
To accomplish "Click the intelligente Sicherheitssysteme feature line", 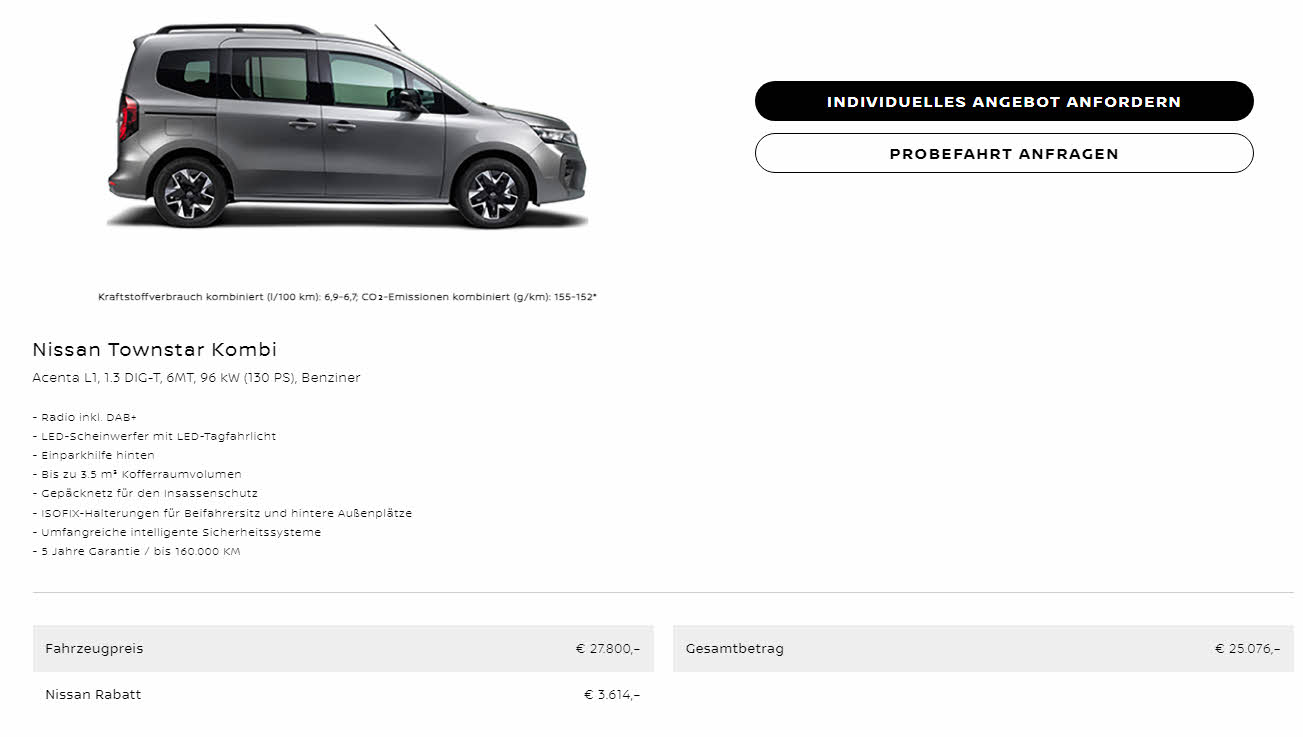I will pos(177,532).
